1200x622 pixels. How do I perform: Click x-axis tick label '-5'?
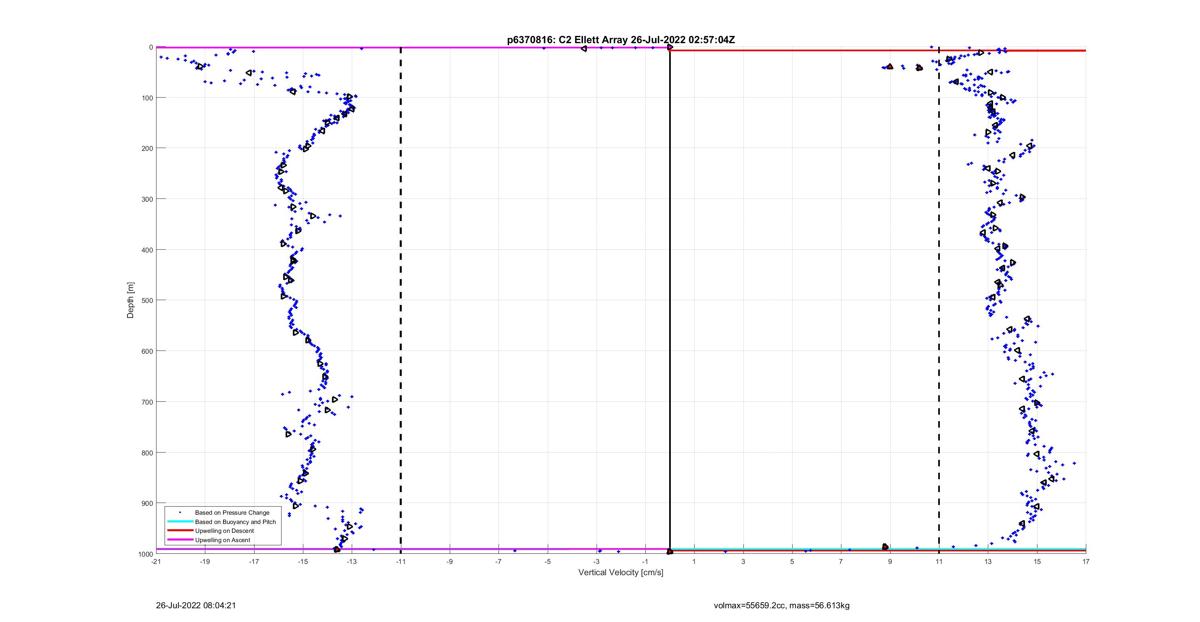pyautogui.click(x=548, y=561)
